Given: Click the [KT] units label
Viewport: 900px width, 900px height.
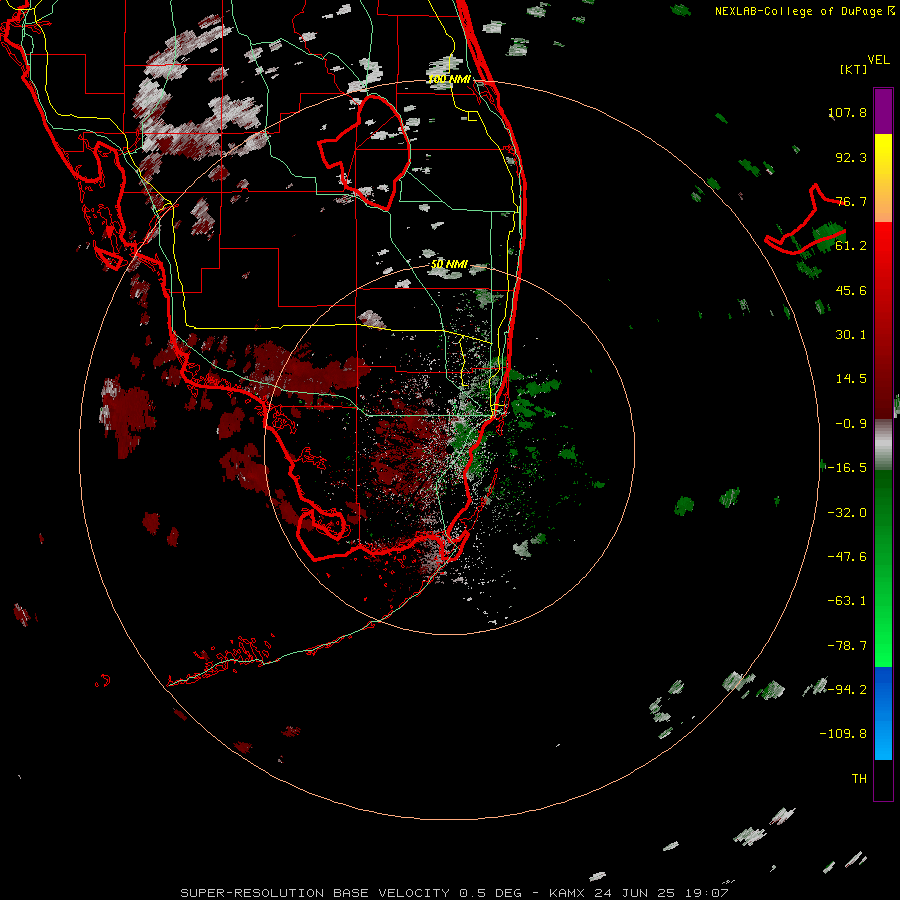Looking at the screenshot, I should point(854,69).
